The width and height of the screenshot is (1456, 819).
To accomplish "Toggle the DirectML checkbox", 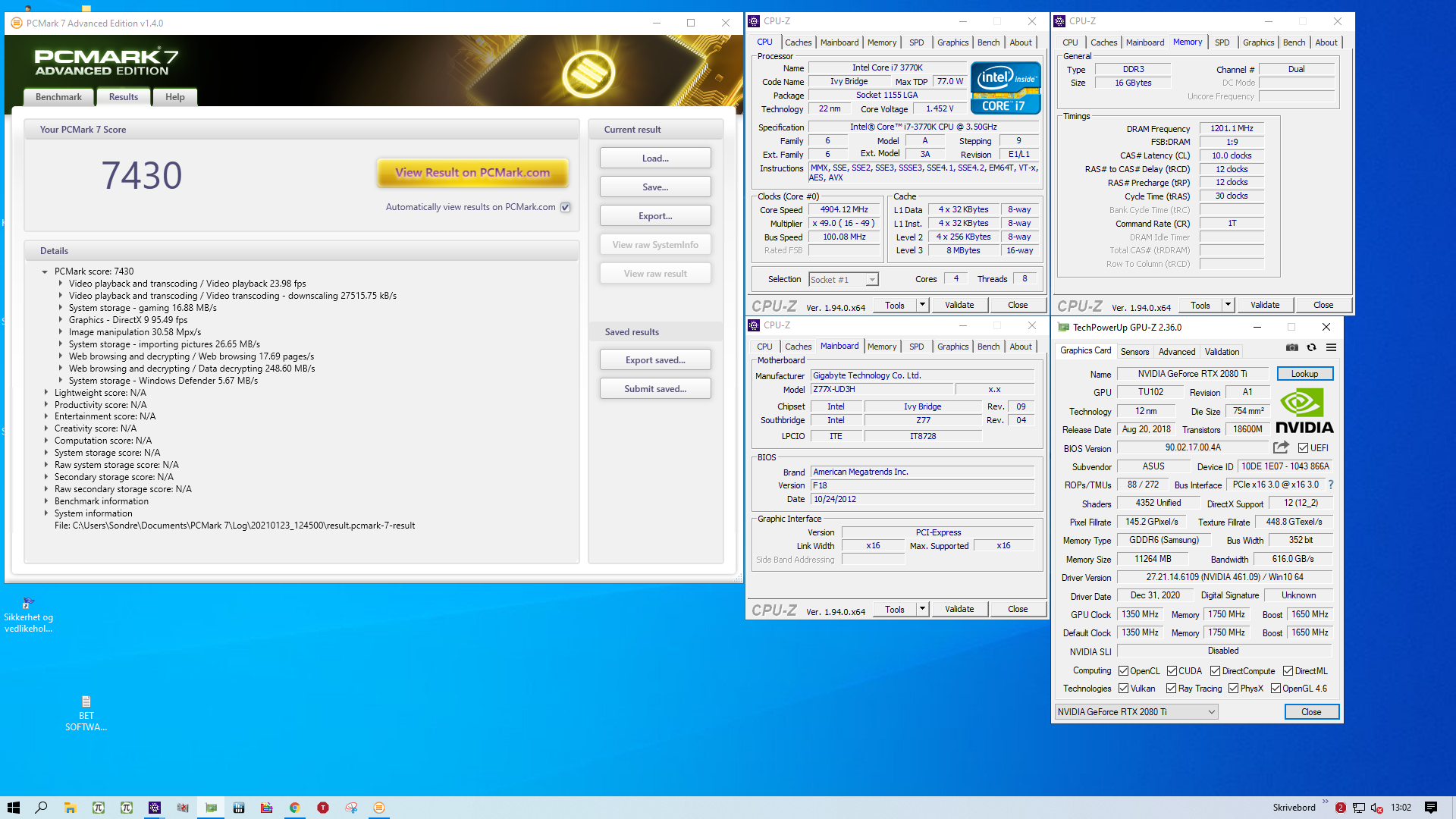I will (1288, 670).
